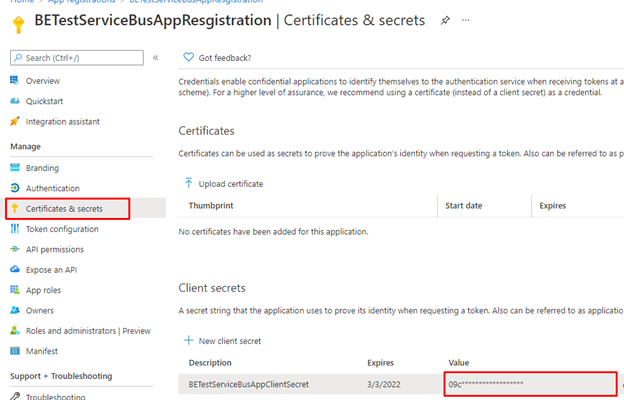Click the Authentication icon
The image size is (624, 400).
point(15,188)
